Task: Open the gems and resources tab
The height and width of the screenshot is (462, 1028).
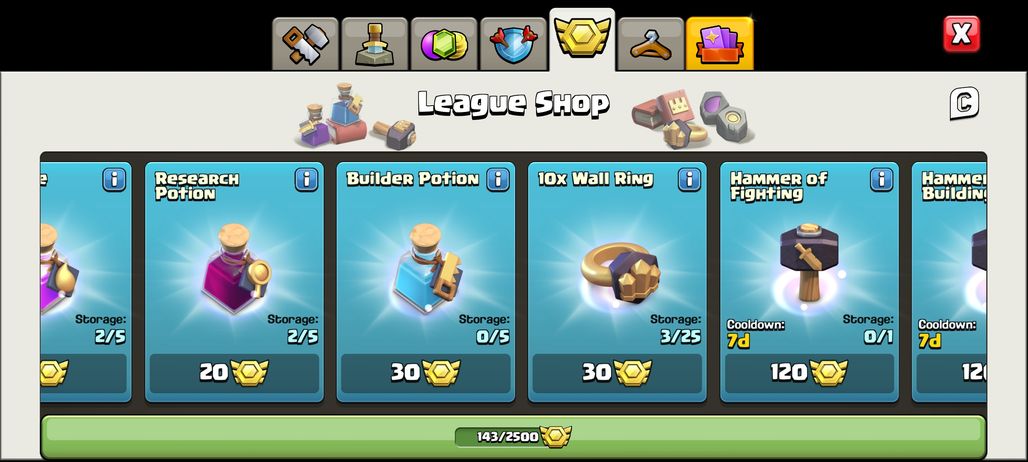Action: pos(444,45)
